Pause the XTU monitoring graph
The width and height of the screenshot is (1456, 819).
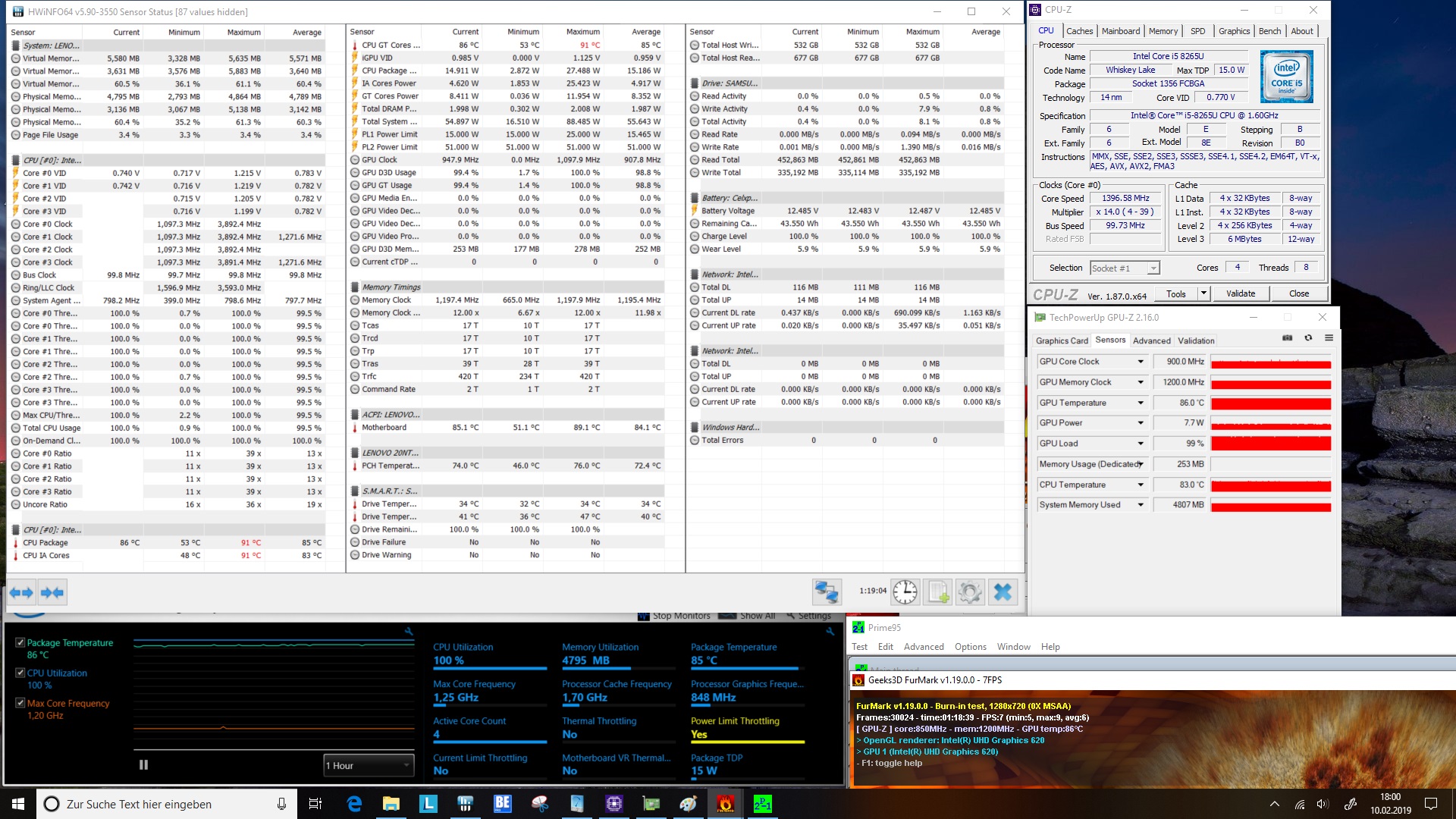143,765
